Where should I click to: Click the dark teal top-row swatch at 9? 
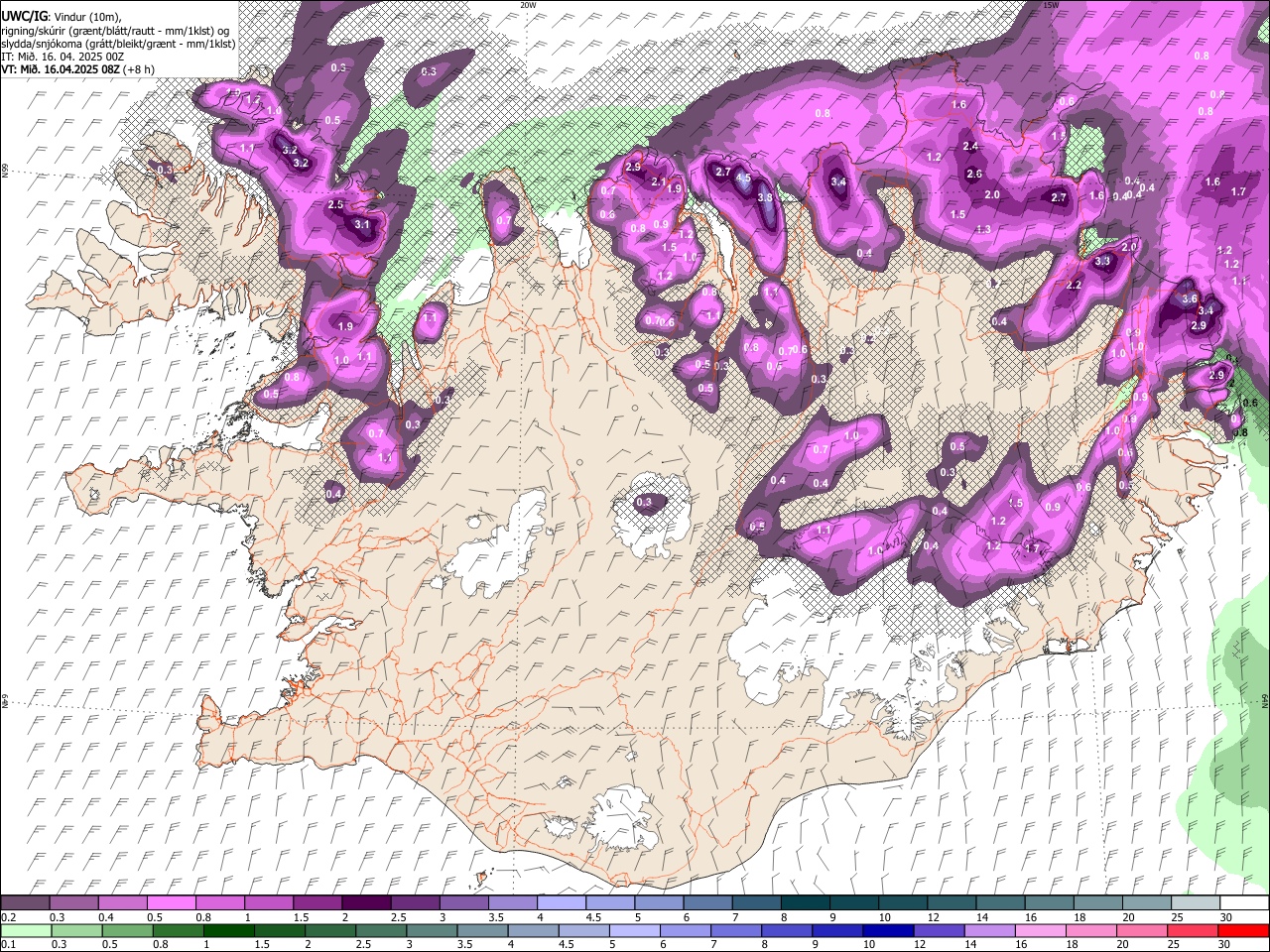click(x=853, y=903)
